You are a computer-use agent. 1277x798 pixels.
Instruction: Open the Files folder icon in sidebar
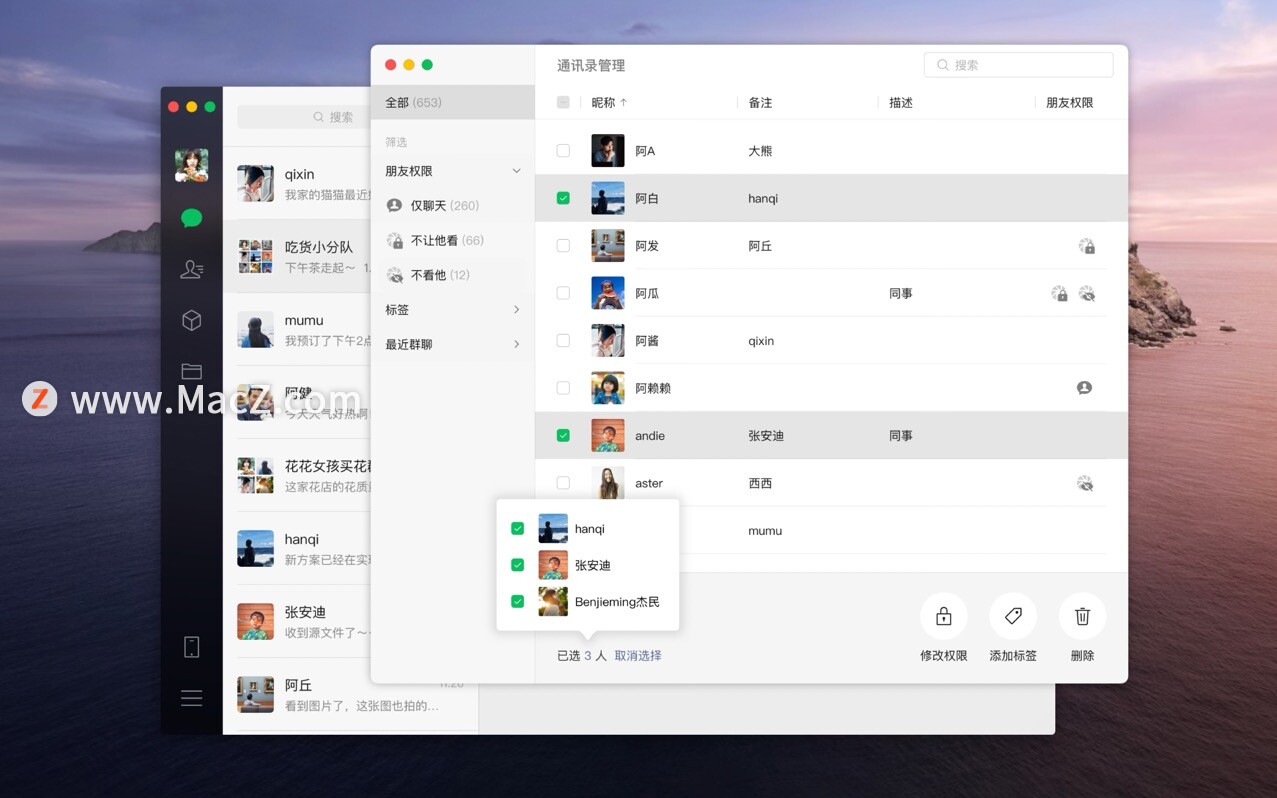tap(192, 371)
